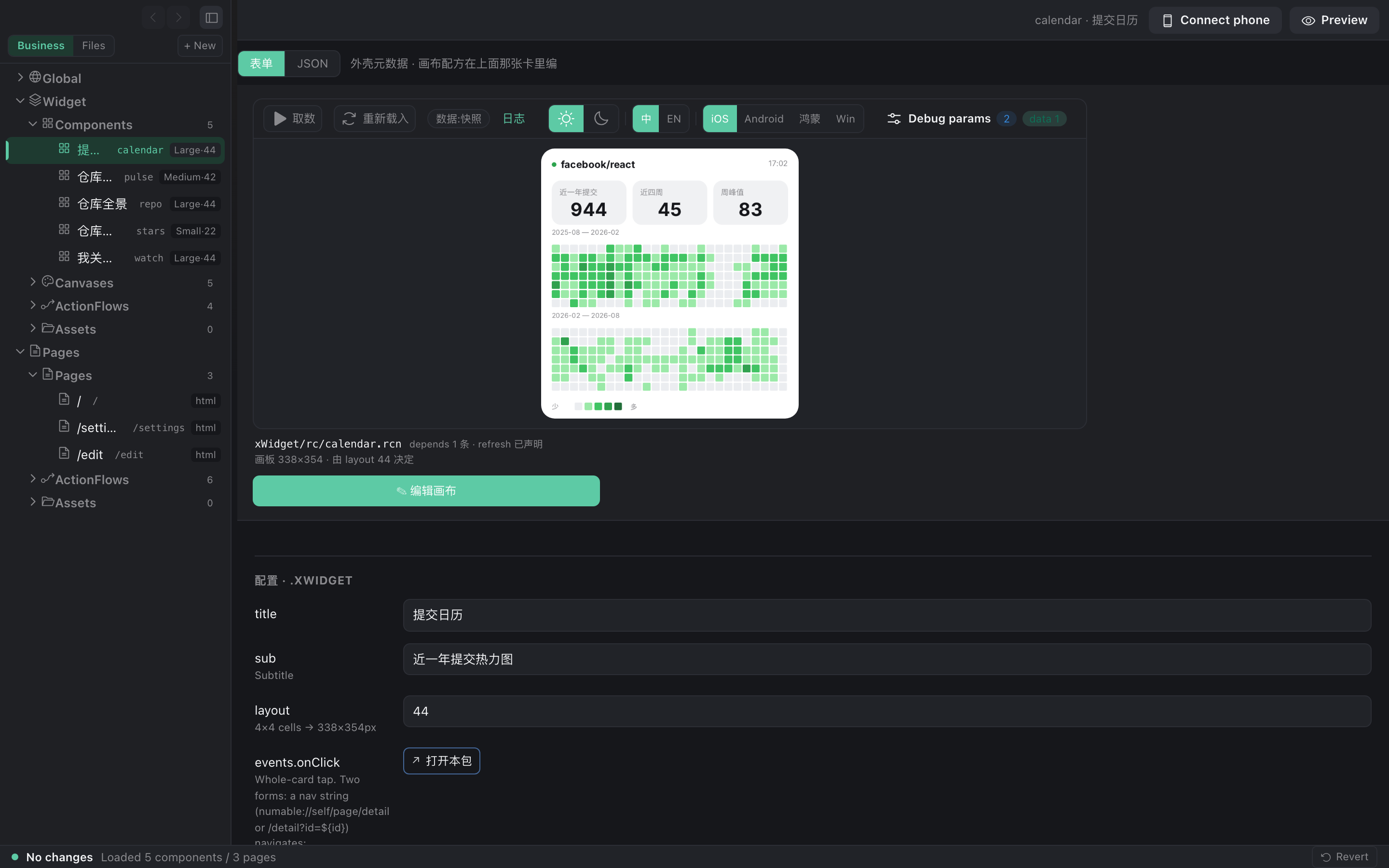Collapse the top-level Pages node
Image resolution: width=1389 pixels, height=868 pixels.
click(20, 352)
